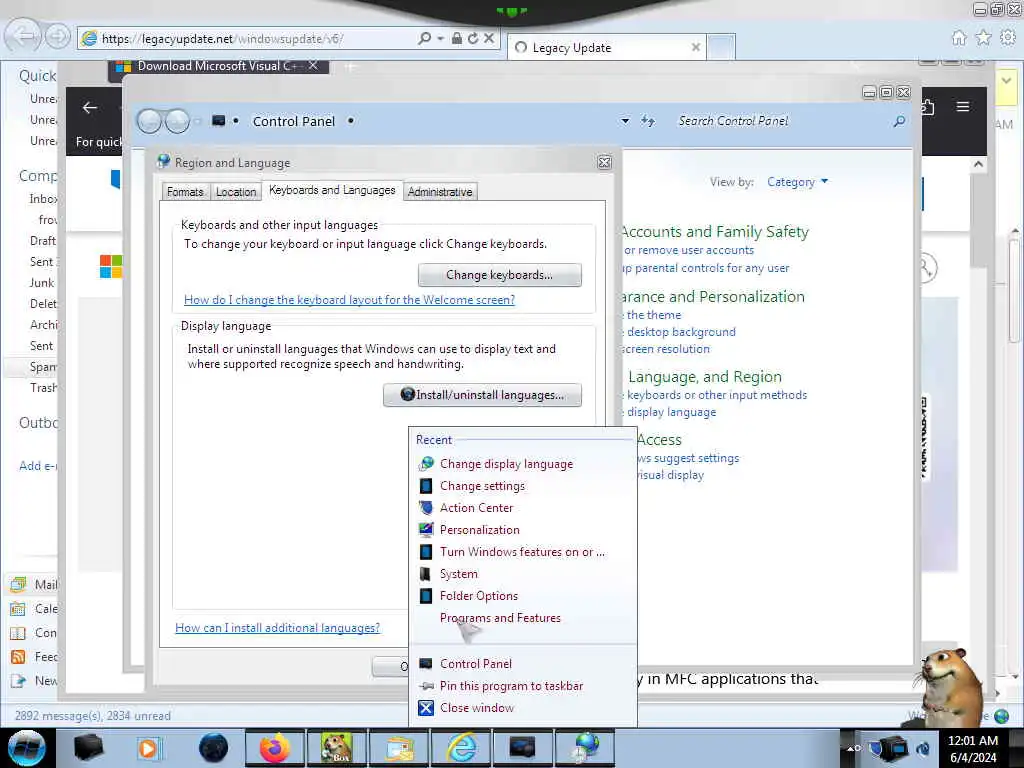Click the Change keyboards button
1024x768 pixels.
500,275
